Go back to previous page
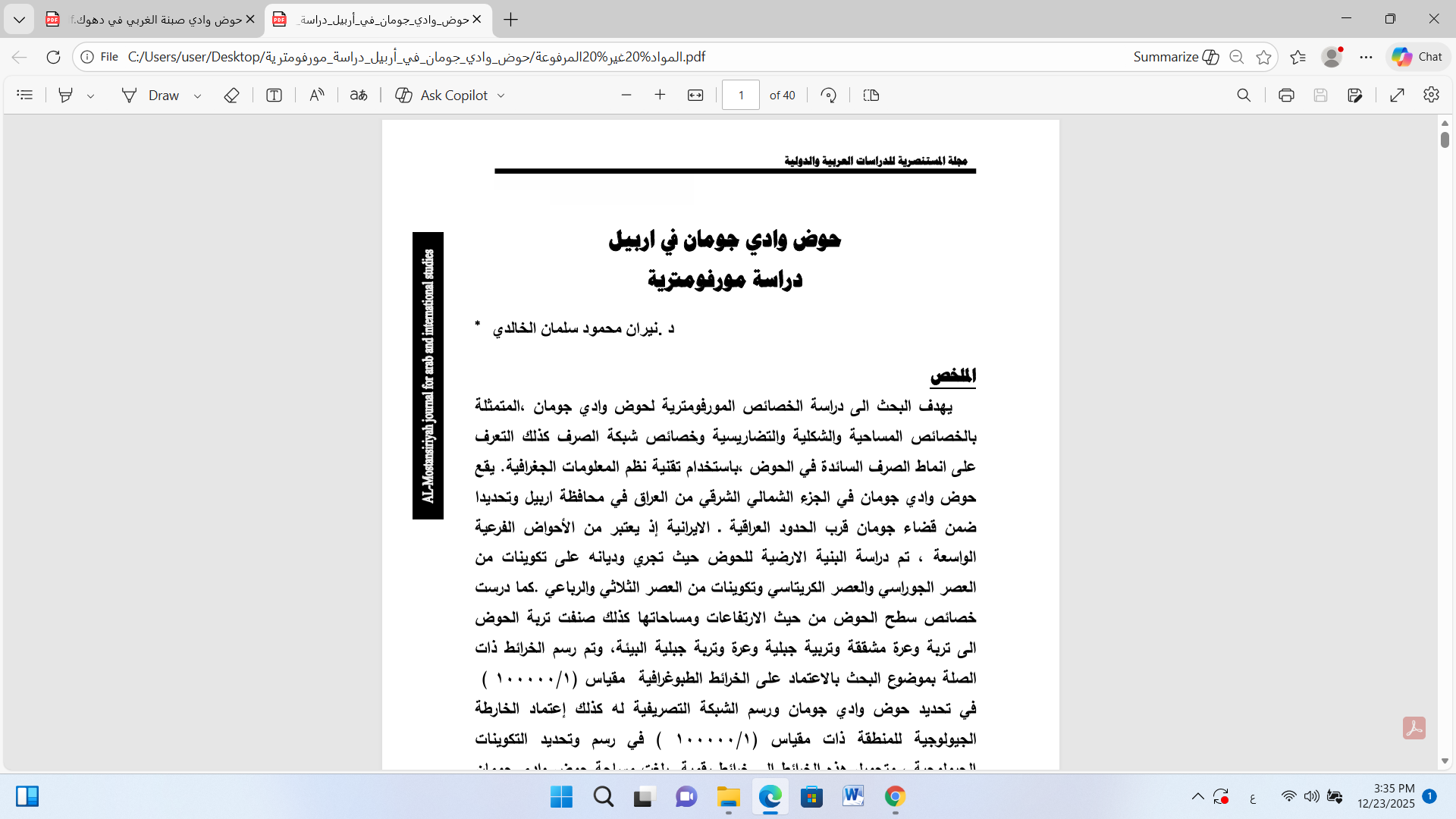Screen dimensions: 1456x819 point(20,57)
